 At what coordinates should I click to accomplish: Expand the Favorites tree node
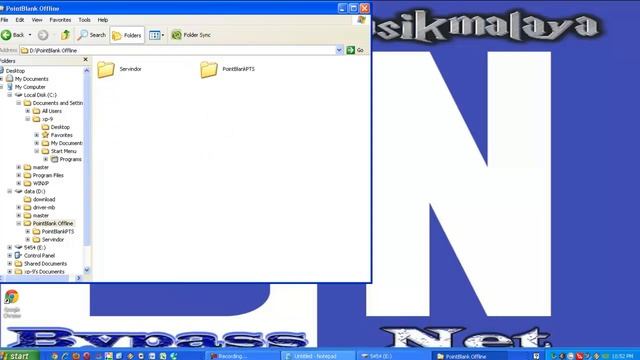coord(37,135)
